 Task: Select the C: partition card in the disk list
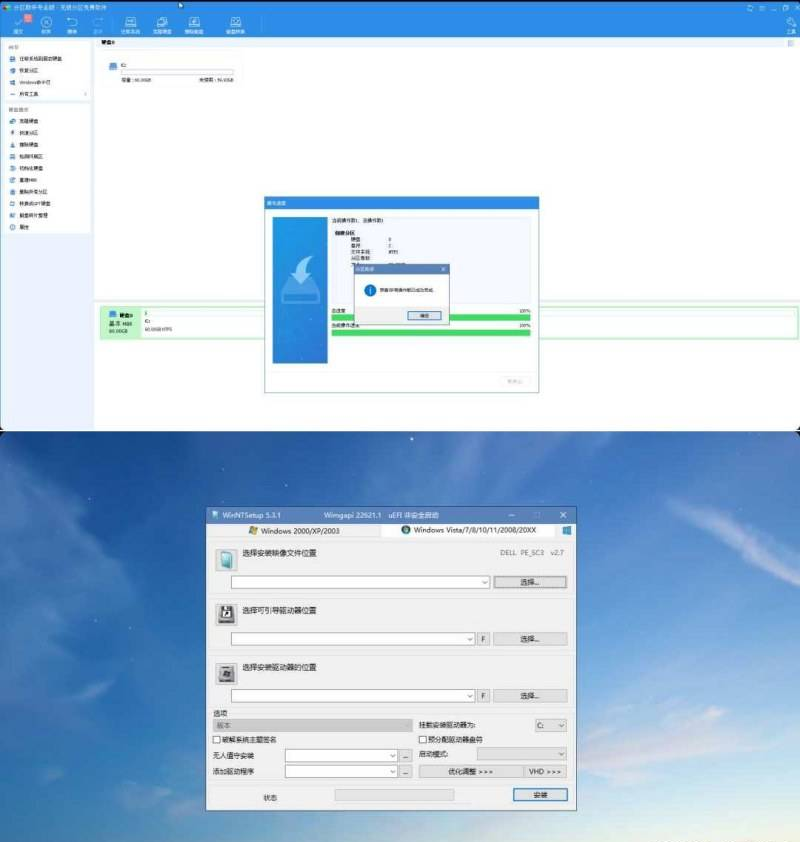pos(172,72)
